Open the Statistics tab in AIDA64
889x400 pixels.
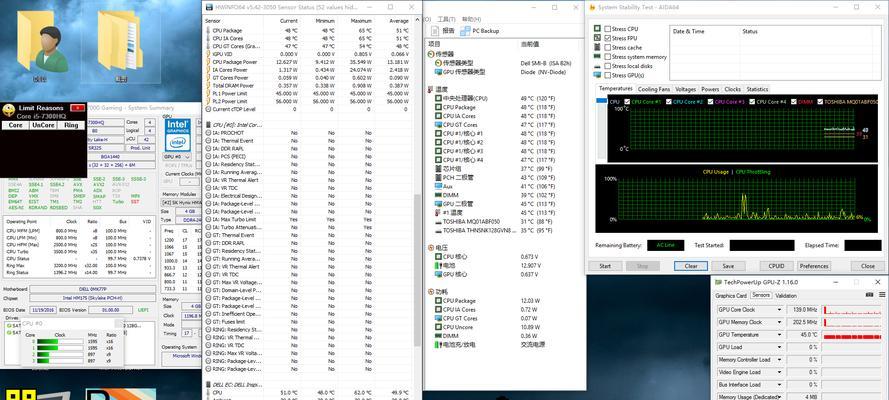click(757, 90)
